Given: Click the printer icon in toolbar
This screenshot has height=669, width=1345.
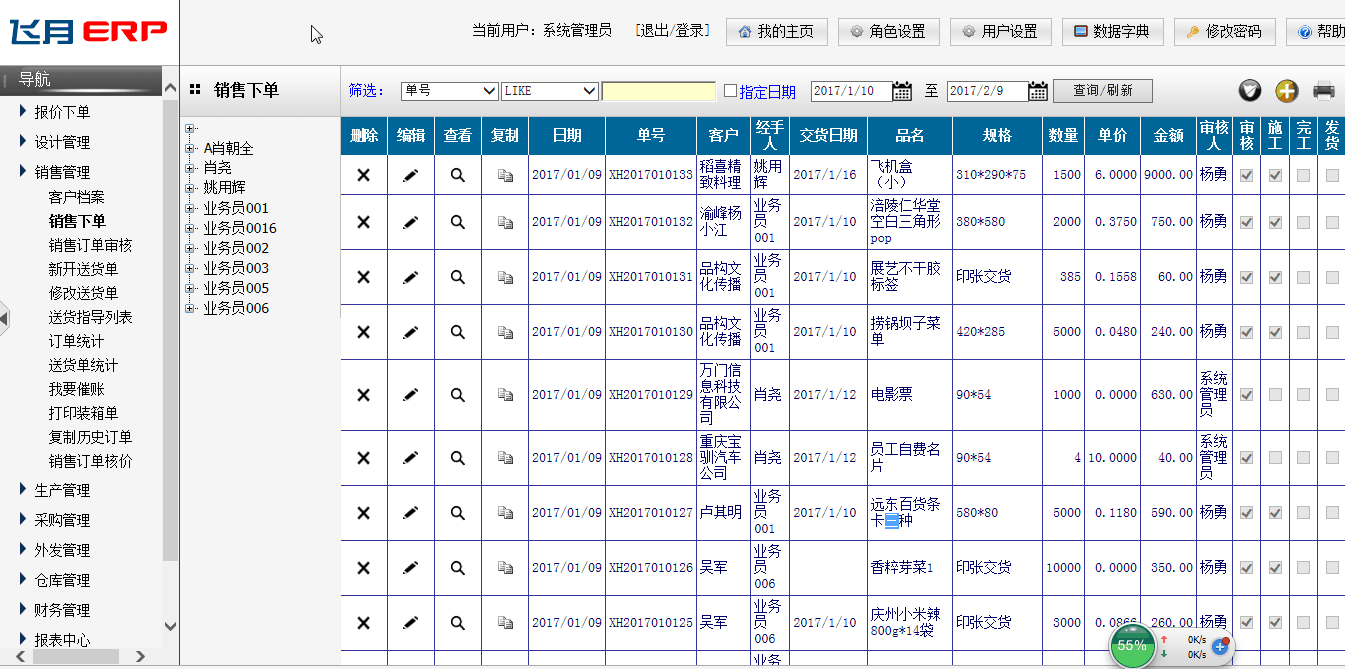Looking at the screenshot, I should coord(1324,91).
